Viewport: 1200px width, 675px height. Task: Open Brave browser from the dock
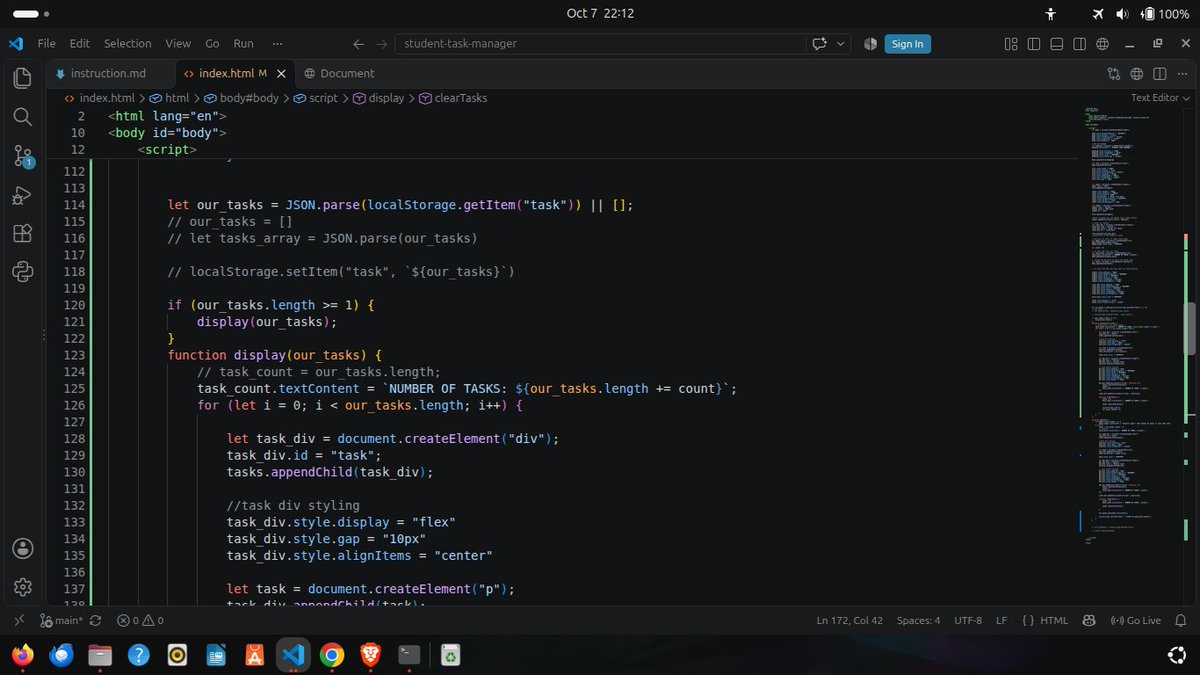tap(370, 655)
